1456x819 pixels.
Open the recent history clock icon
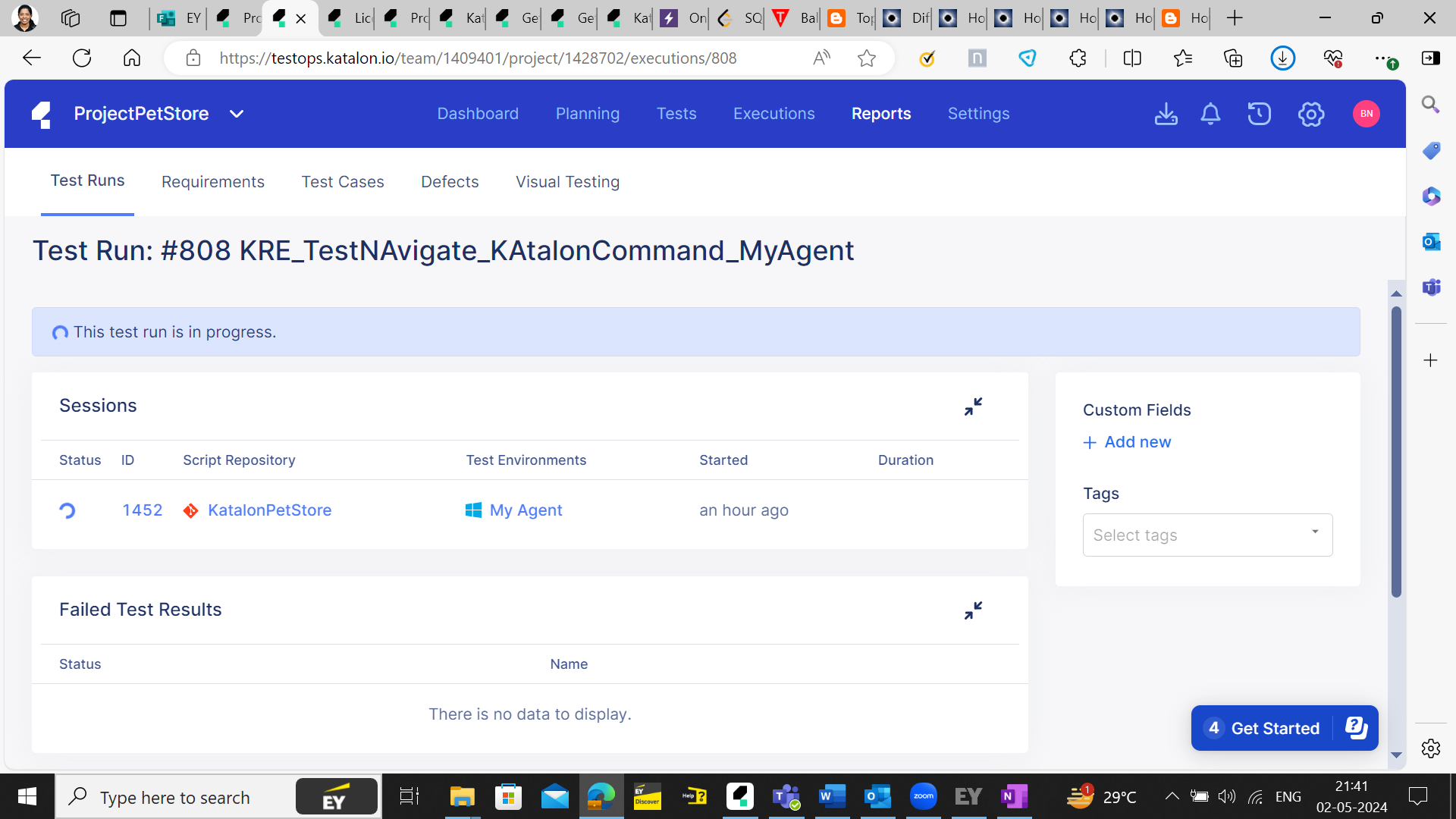pyautogui.click(x=1259, y=114)
